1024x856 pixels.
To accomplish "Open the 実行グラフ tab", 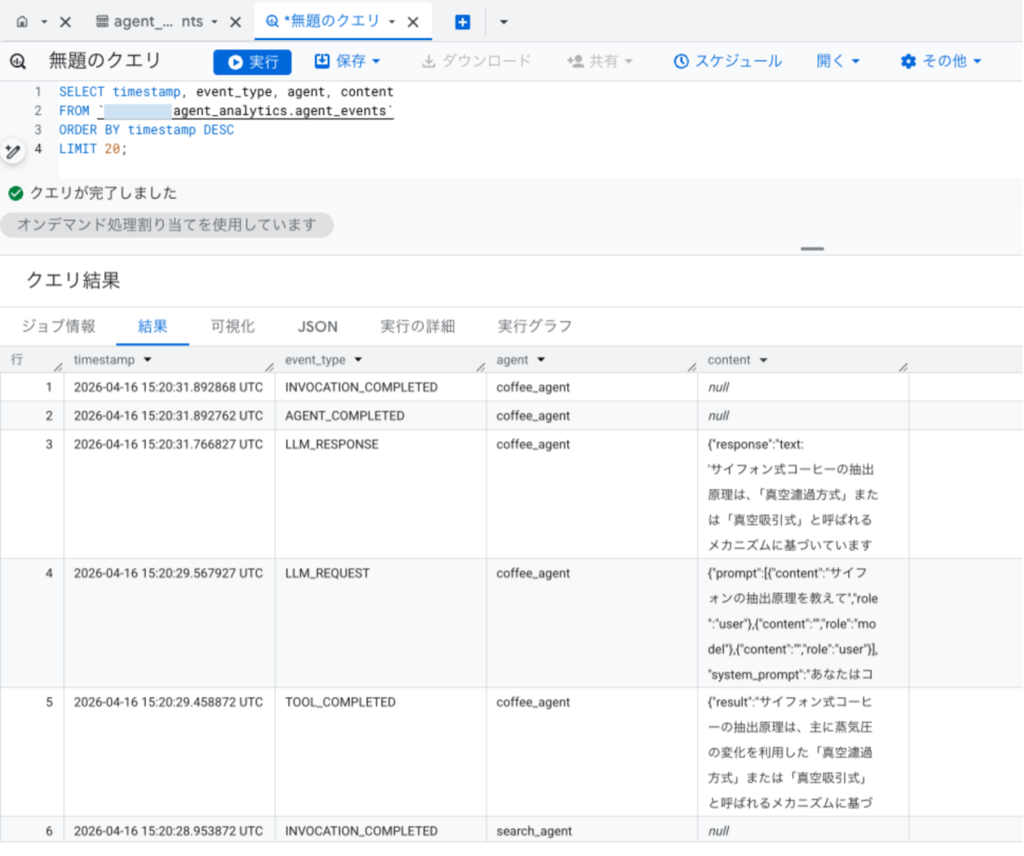I will click(x=535, y=326).
